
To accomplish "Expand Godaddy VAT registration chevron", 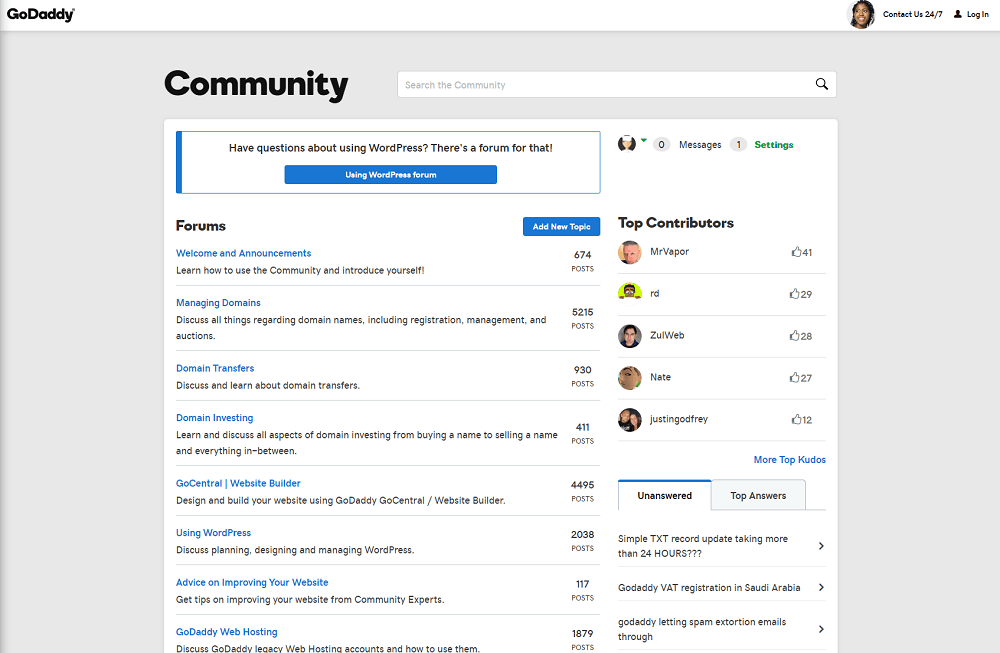I will click(821, 587).
